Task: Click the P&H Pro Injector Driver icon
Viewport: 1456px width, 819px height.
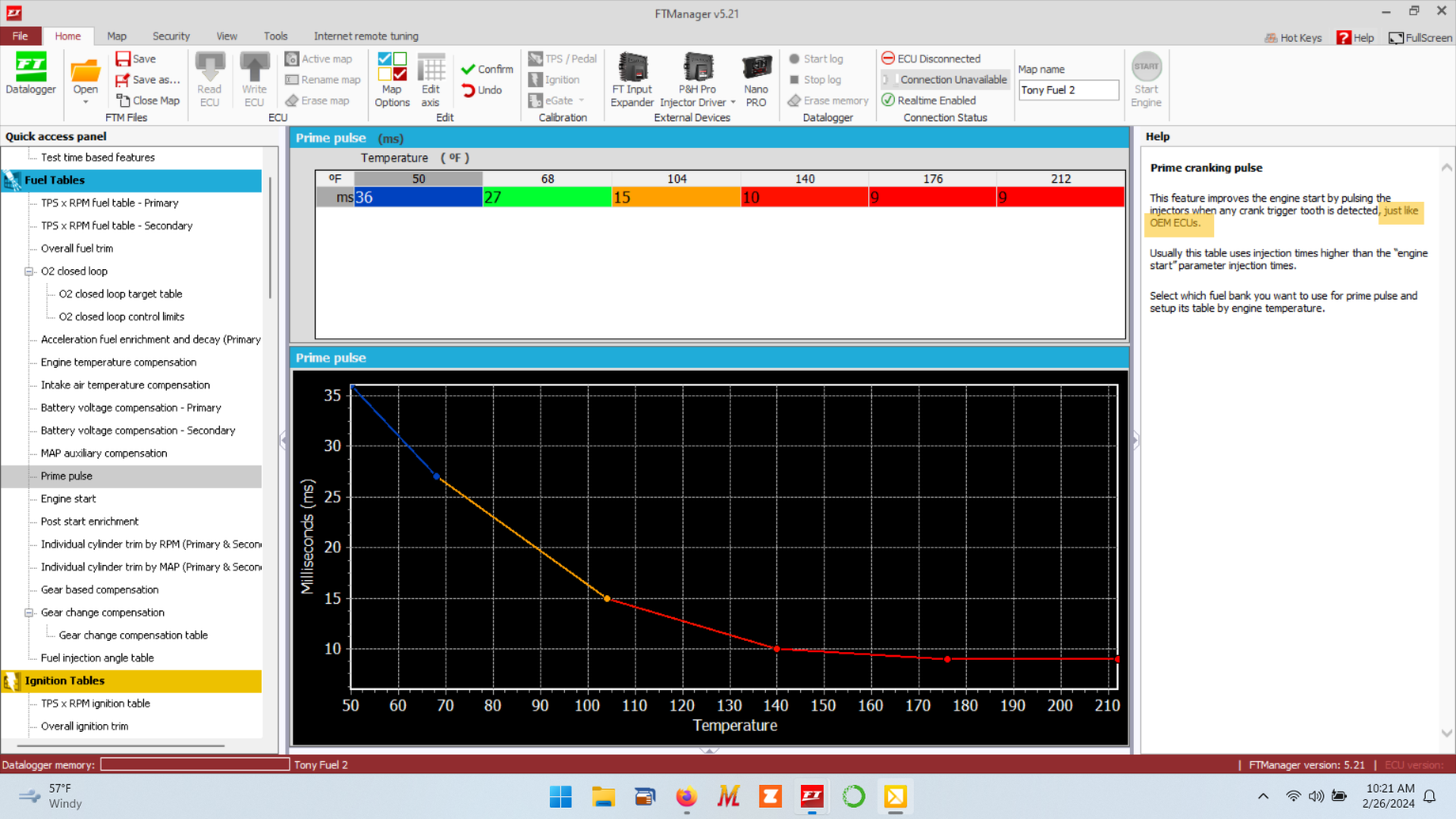Action: tap(698, 69)
